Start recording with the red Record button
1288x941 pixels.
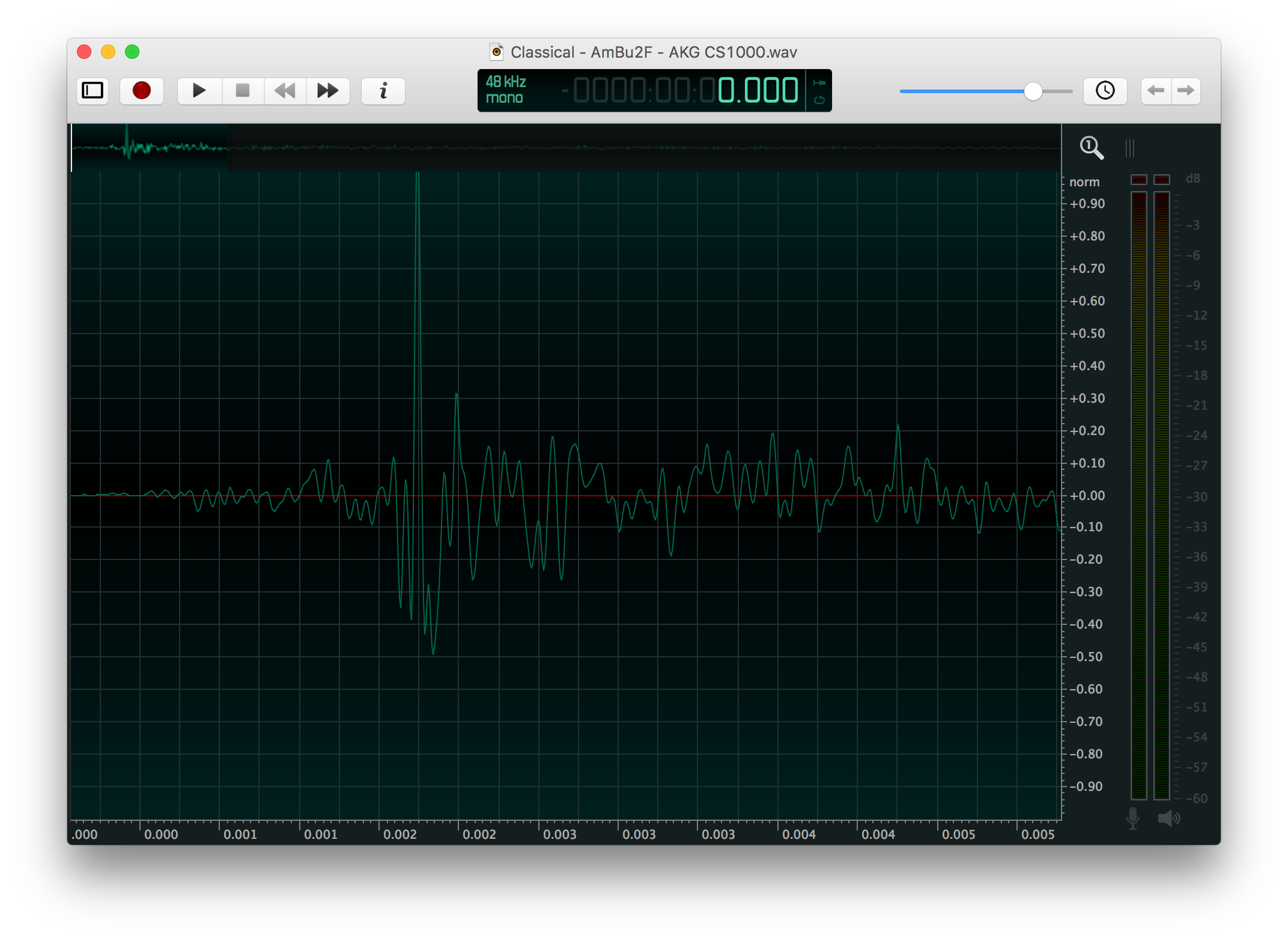(142, 91)
